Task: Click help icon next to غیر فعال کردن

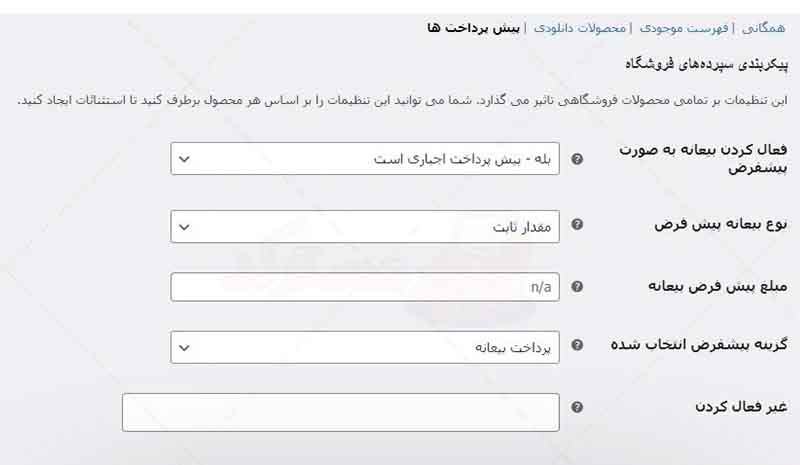Action: tap(577, 407)
